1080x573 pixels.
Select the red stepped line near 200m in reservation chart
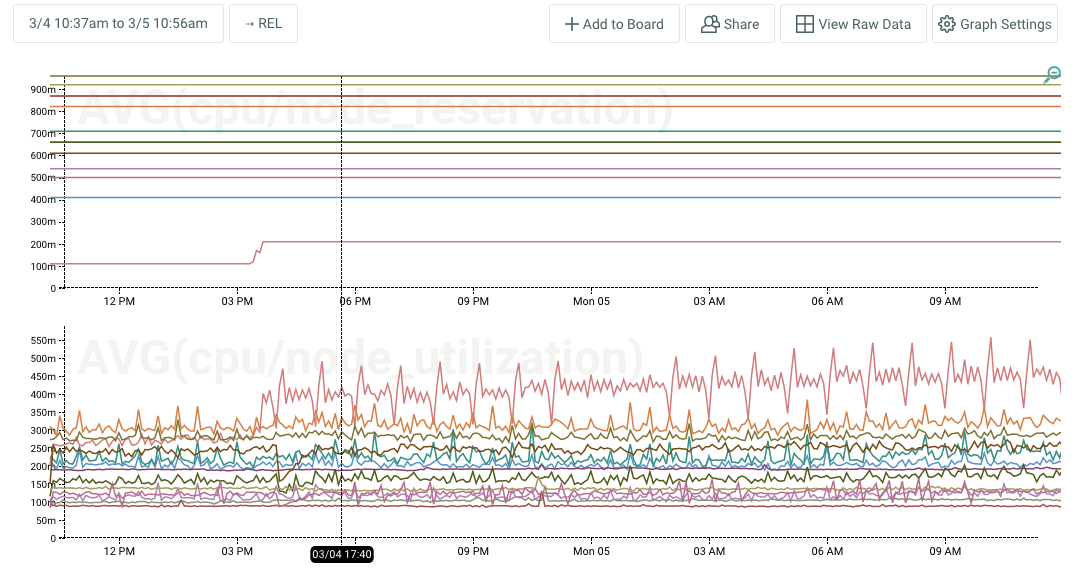[x=600, y=241]
